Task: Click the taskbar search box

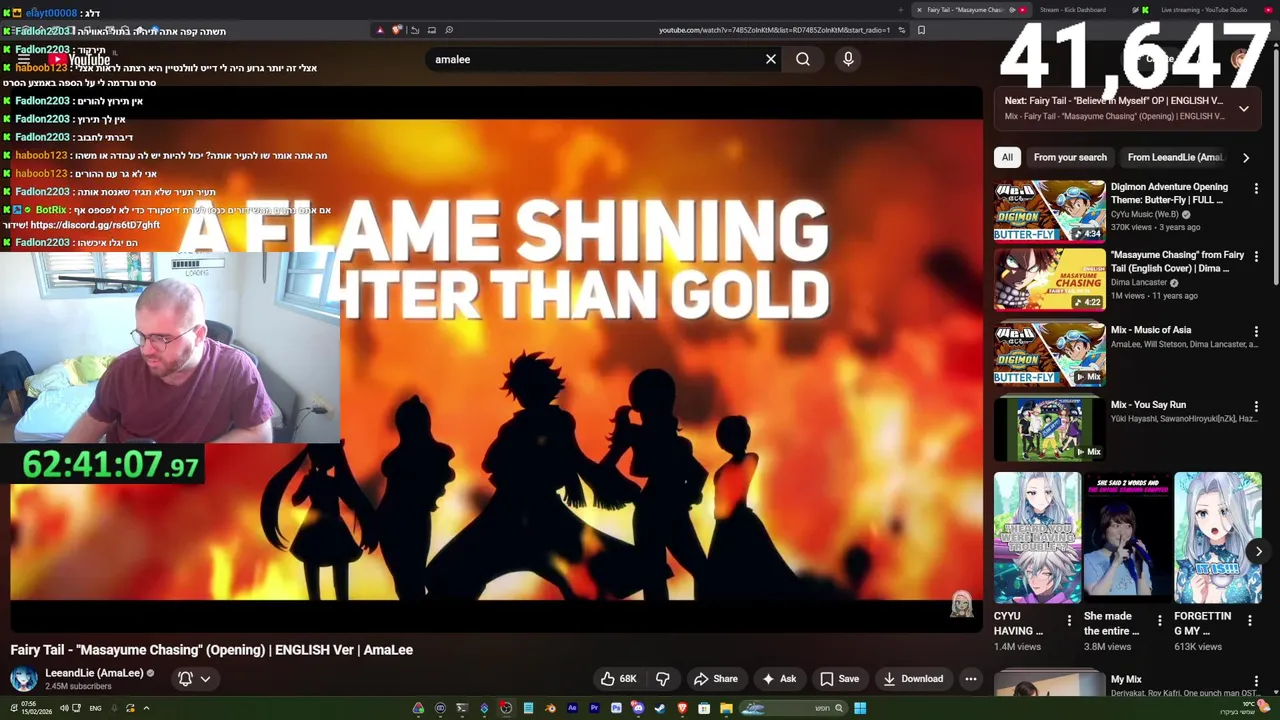Action: click(794, 708)
